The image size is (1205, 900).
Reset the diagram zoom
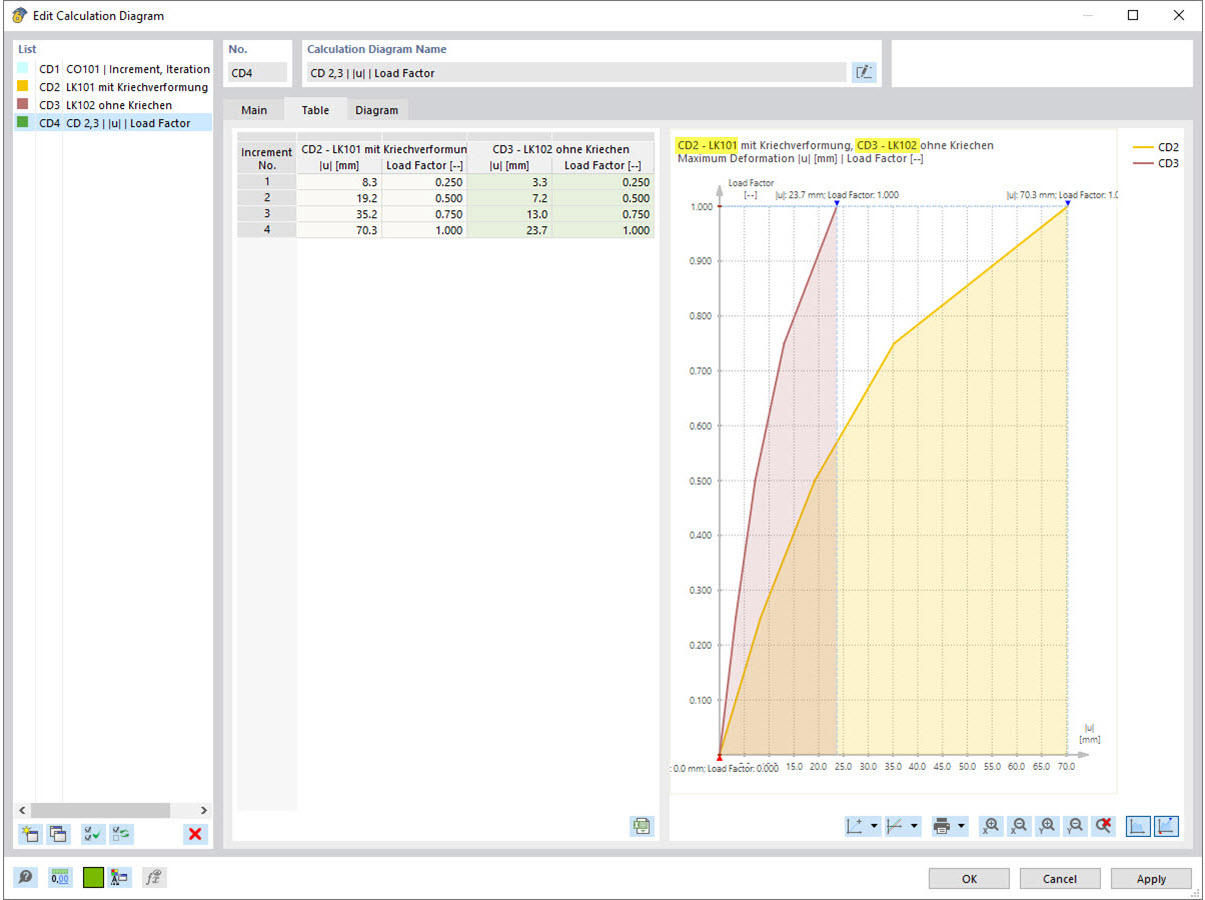(1101, 826)
